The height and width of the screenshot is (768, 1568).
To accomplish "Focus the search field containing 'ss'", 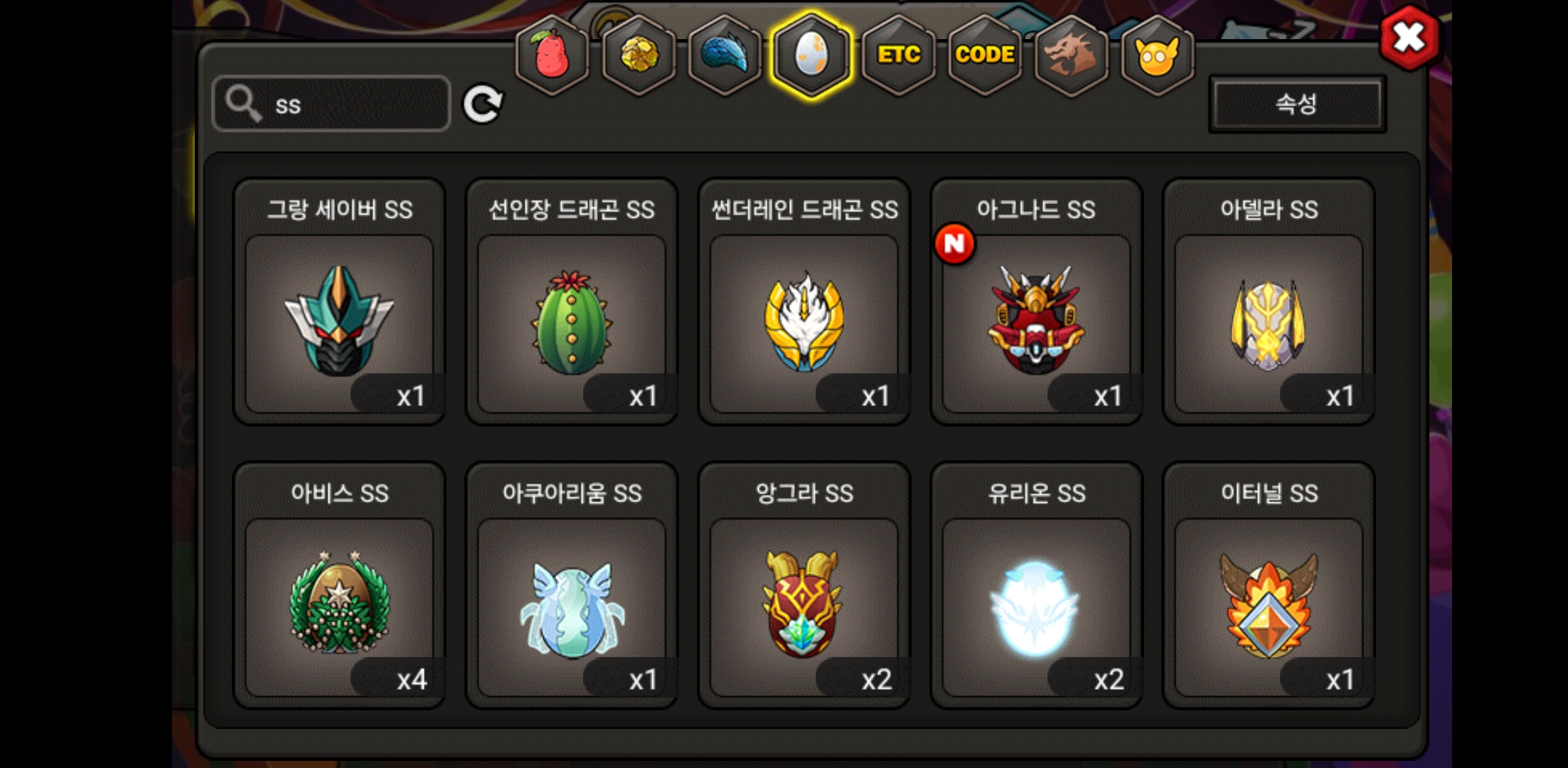I will pos(331,104).
